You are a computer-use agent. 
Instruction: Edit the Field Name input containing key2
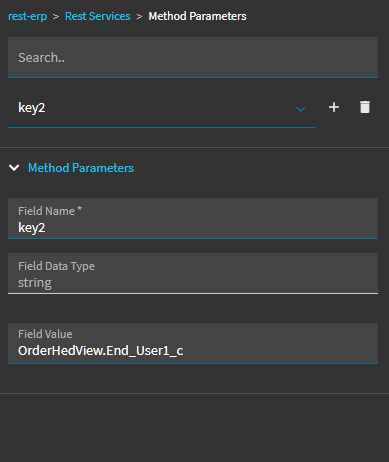[193, 218]
